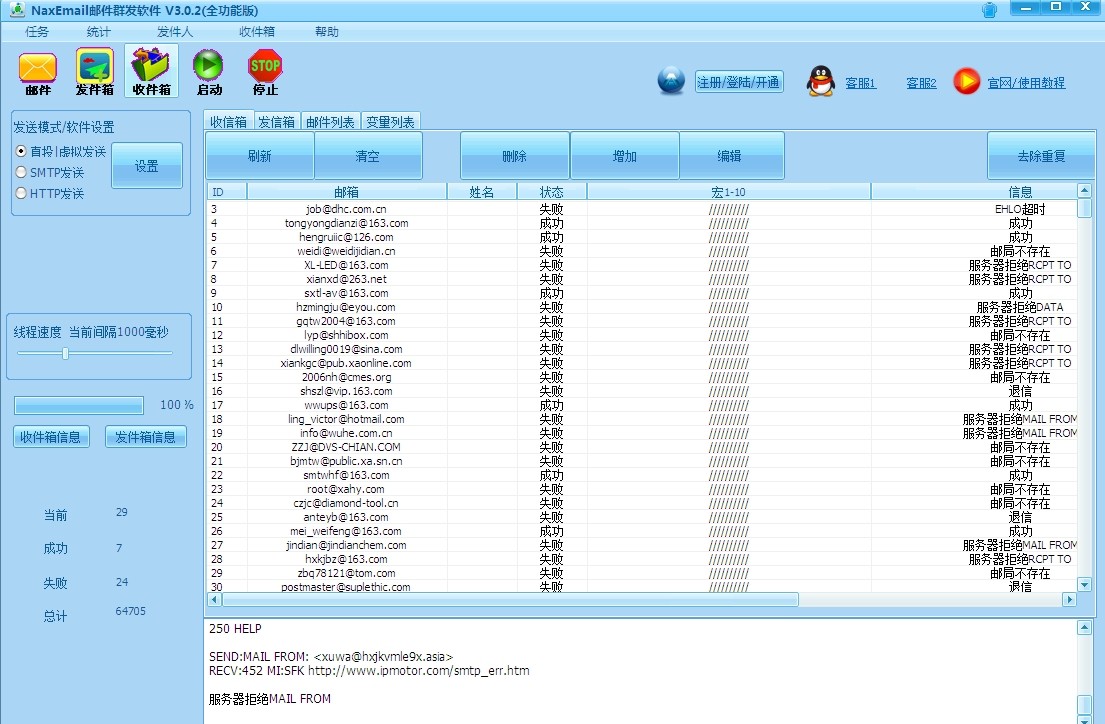The width and height of the screenshot is (1105, 724).
Task: Click the log panel scroll-up arrow
Action: (1085, 627)
